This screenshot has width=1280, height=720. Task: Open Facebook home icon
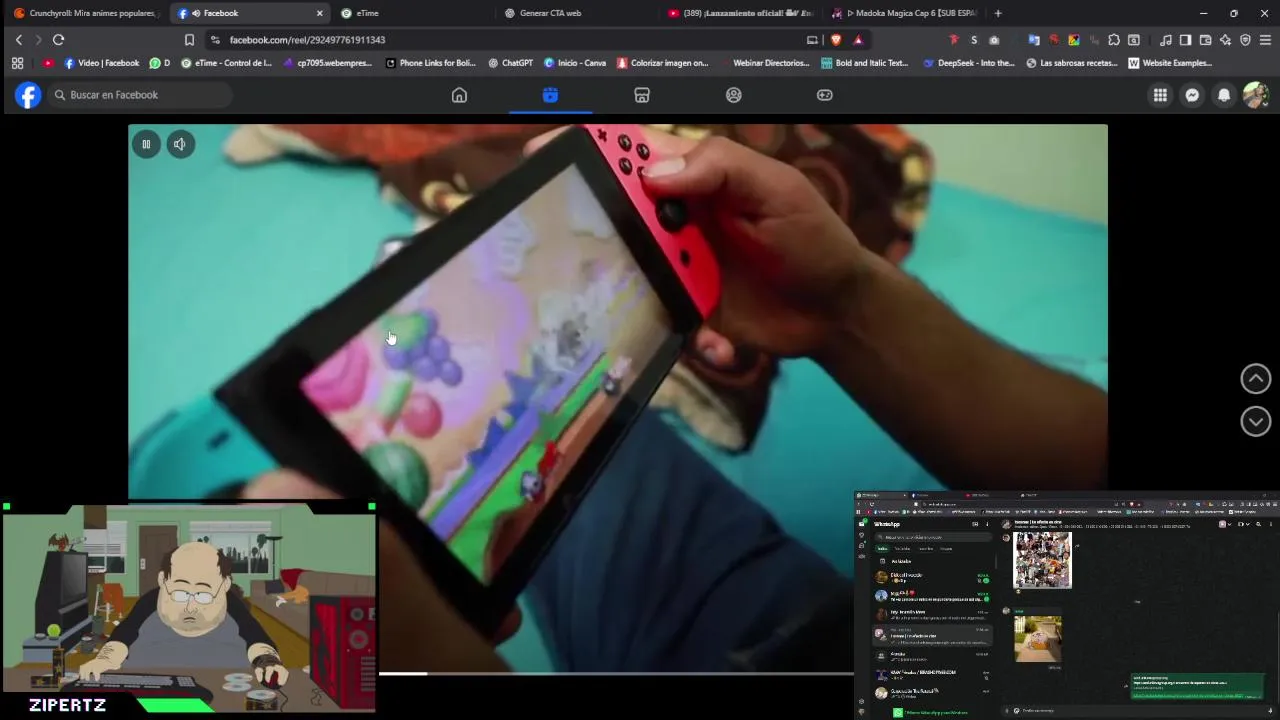[459, 95]
